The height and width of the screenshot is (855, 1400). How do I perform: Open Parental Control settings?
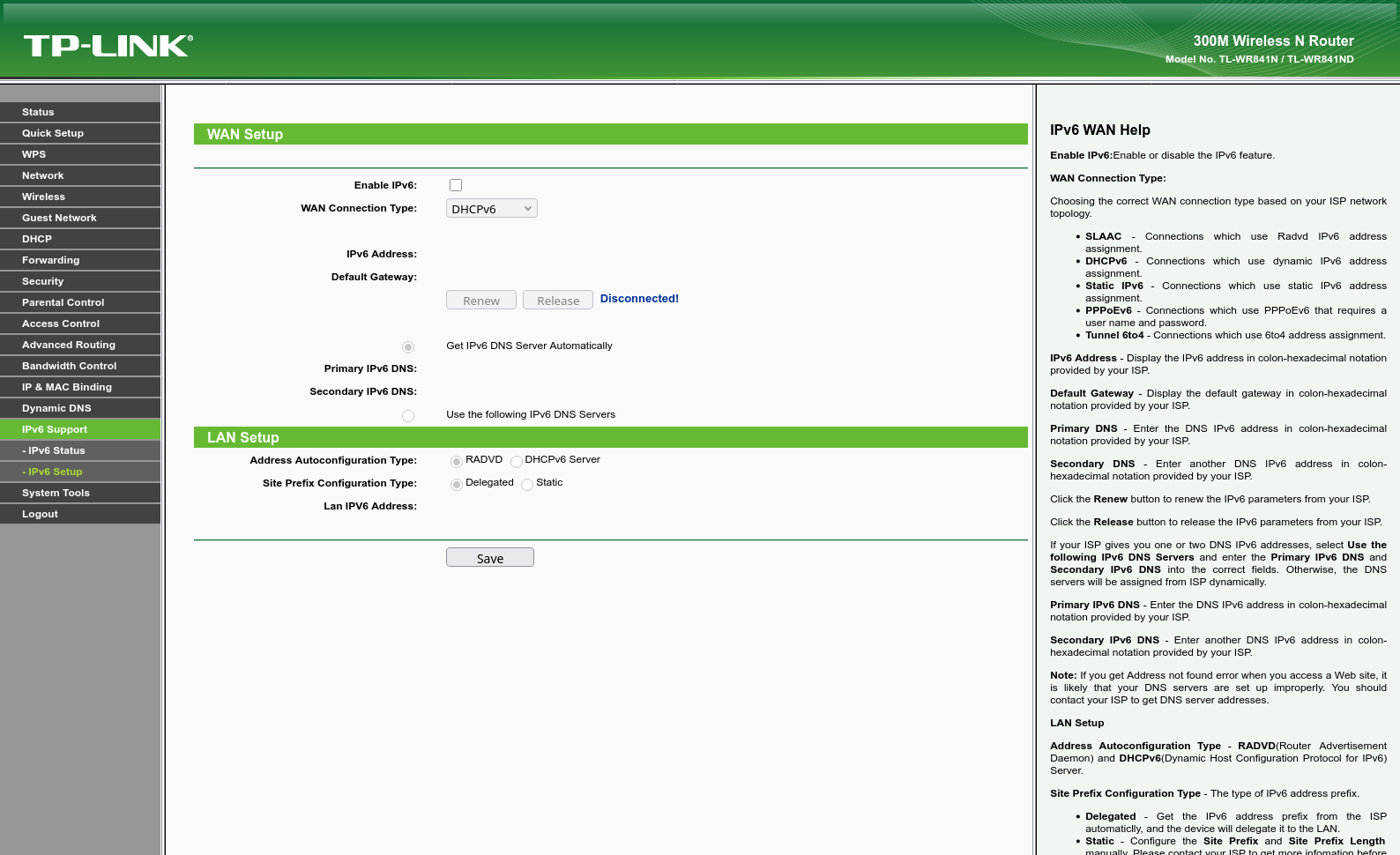pyautogui.click(x=80, y=302)
